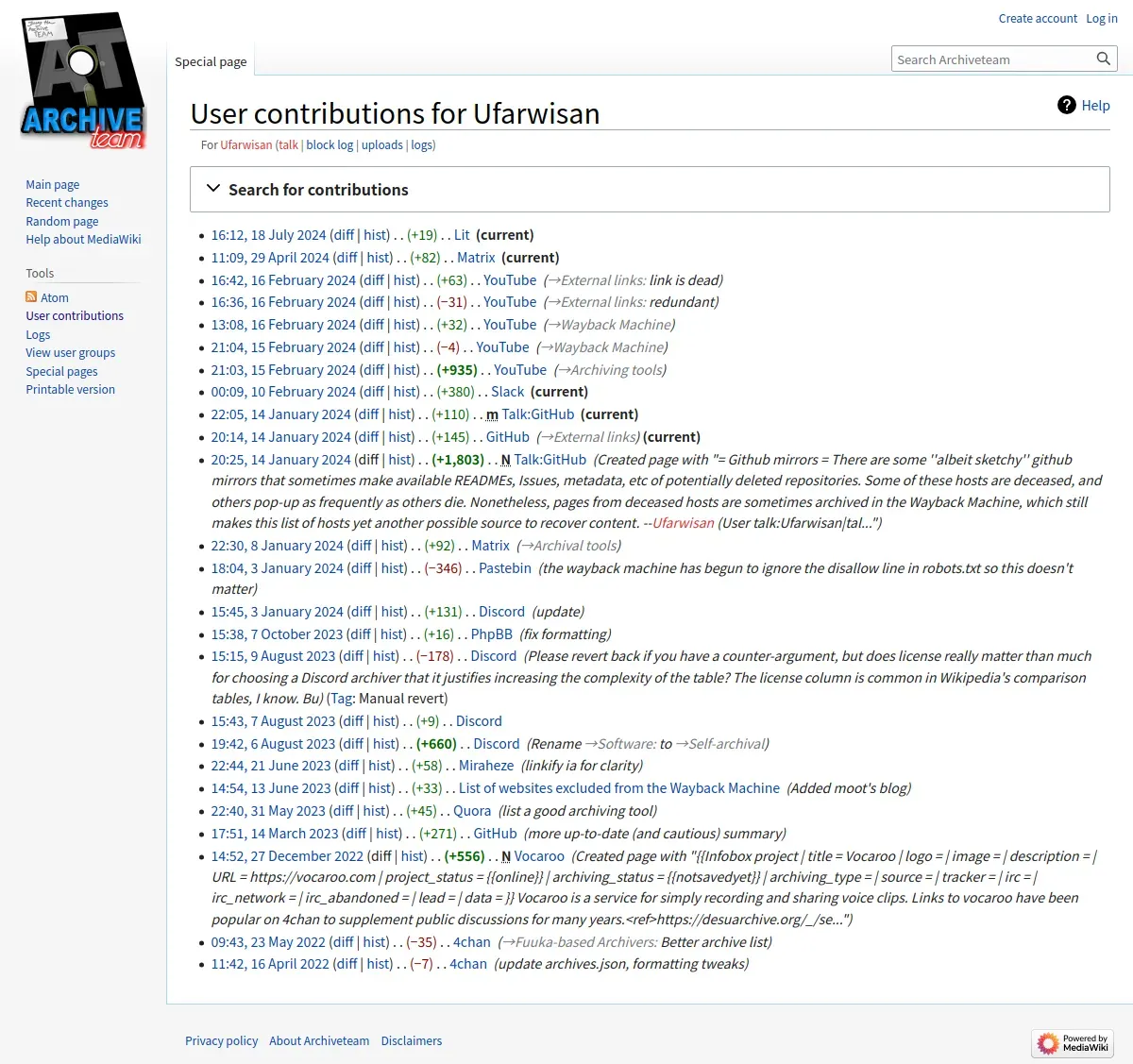1133x1064 pixels.
Task: Open Ufarwisan user link under the heading
Action: (x=246, y=144)
